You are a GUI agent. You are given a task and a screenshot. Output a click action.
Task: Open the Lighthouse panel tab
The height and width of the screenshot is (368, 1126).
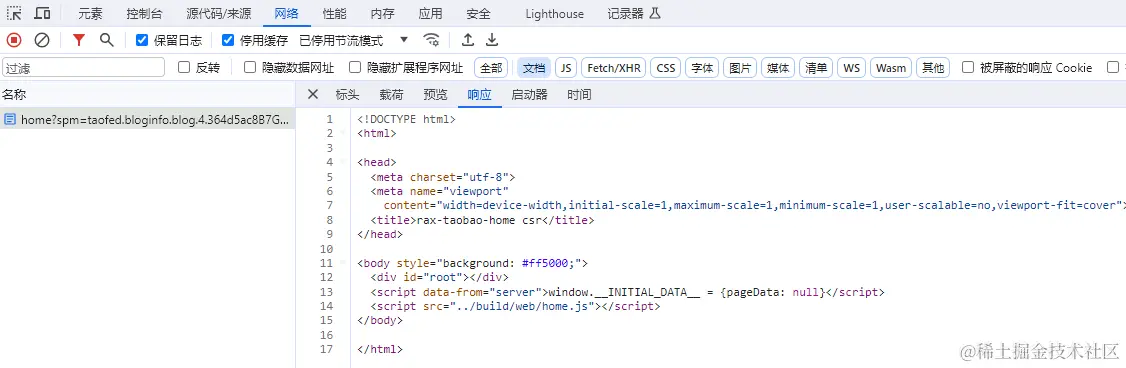click(x=554, y=14)
